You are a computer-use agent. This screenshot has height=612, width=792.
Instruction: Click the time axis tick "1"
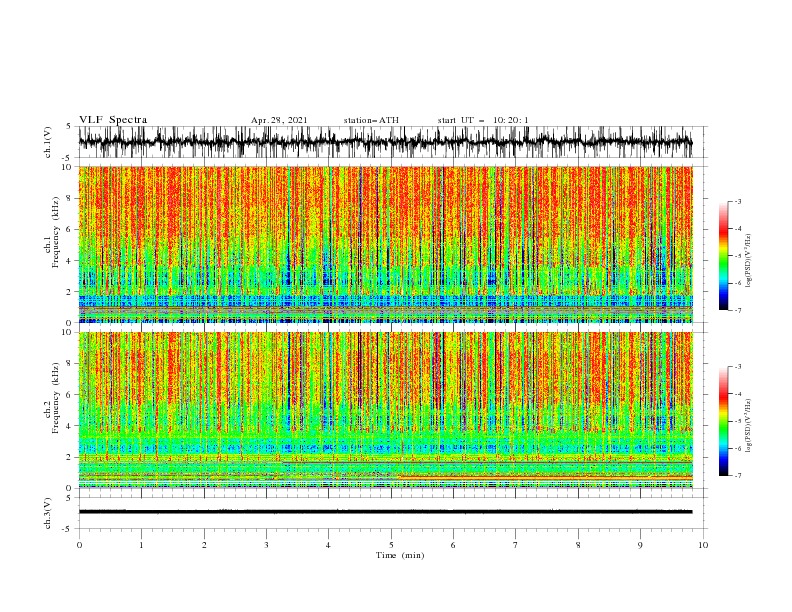[141, 545]
